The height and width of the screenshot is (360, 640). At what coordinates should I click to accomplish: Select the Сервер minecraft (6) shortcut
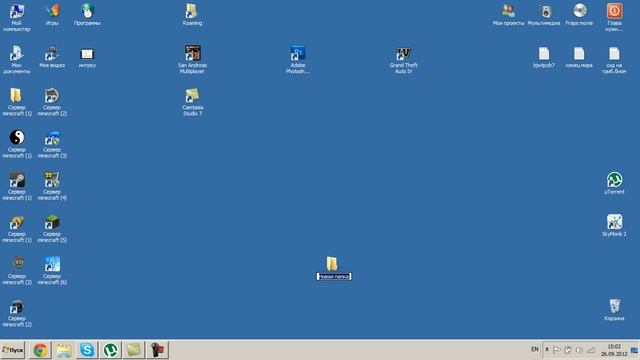pyautogui.click(x=52, y=264)
